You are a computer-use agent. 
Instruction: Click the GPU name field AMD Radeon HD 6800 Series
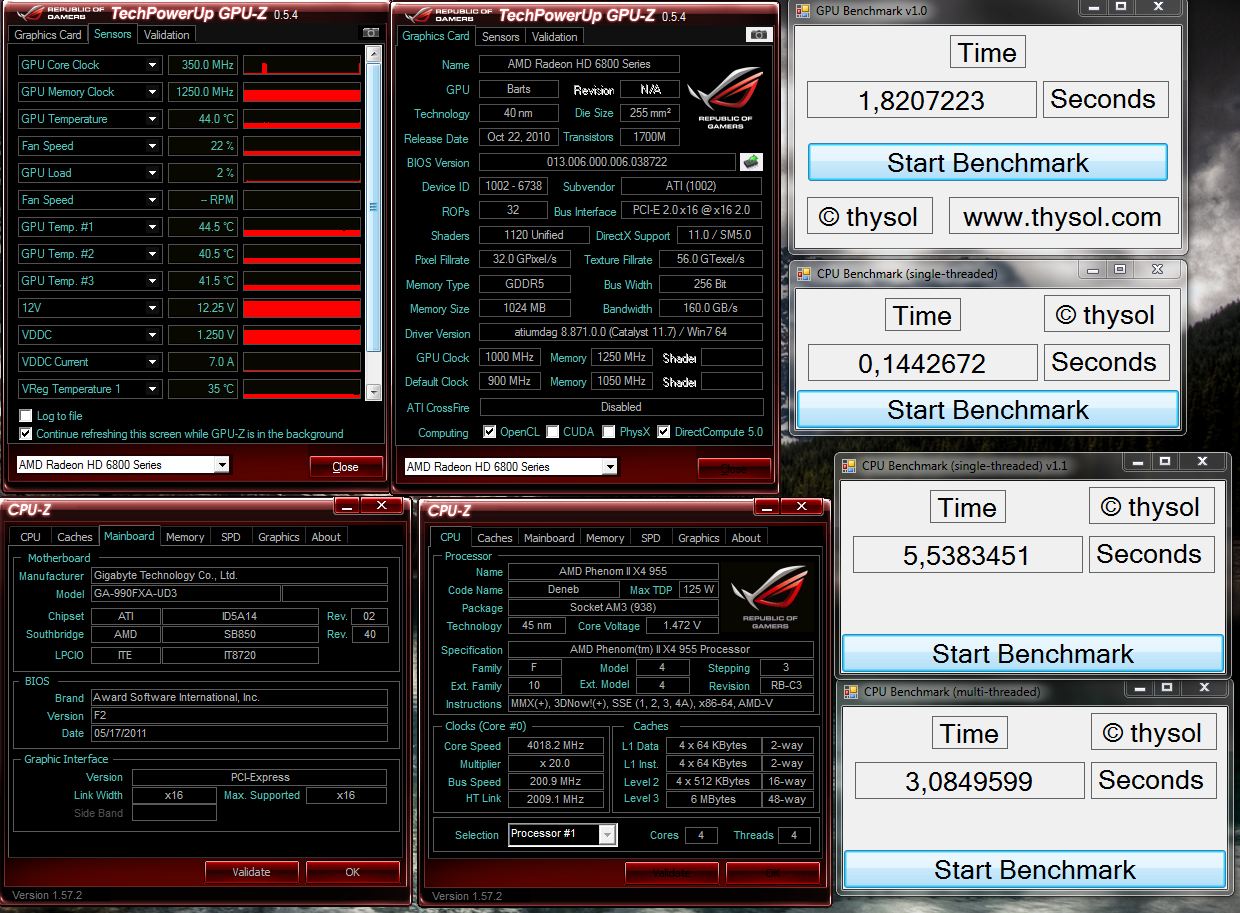coord(579,64)
